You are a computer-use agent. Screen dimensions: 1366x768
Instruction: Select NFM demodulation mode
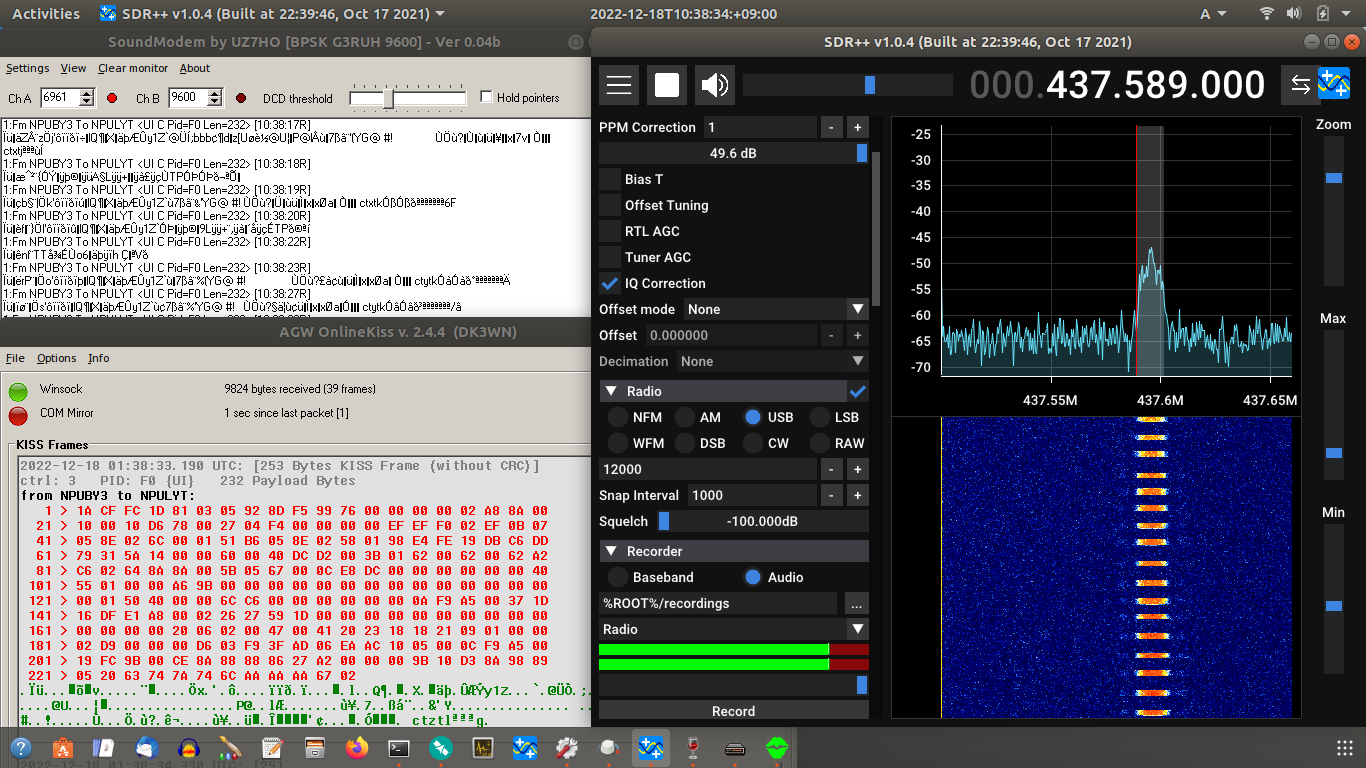tap(618, 417)
